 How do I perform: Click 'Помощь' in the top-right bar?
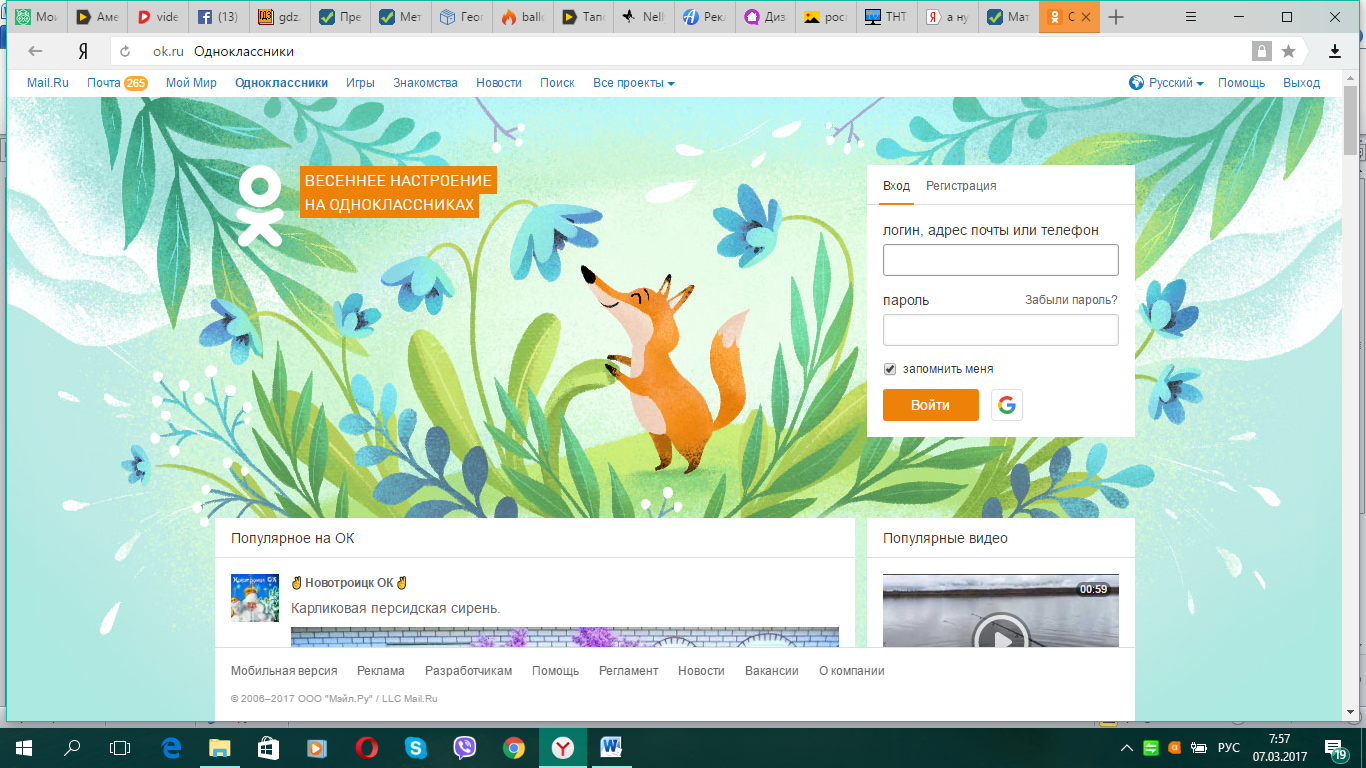coord(1241,83)
